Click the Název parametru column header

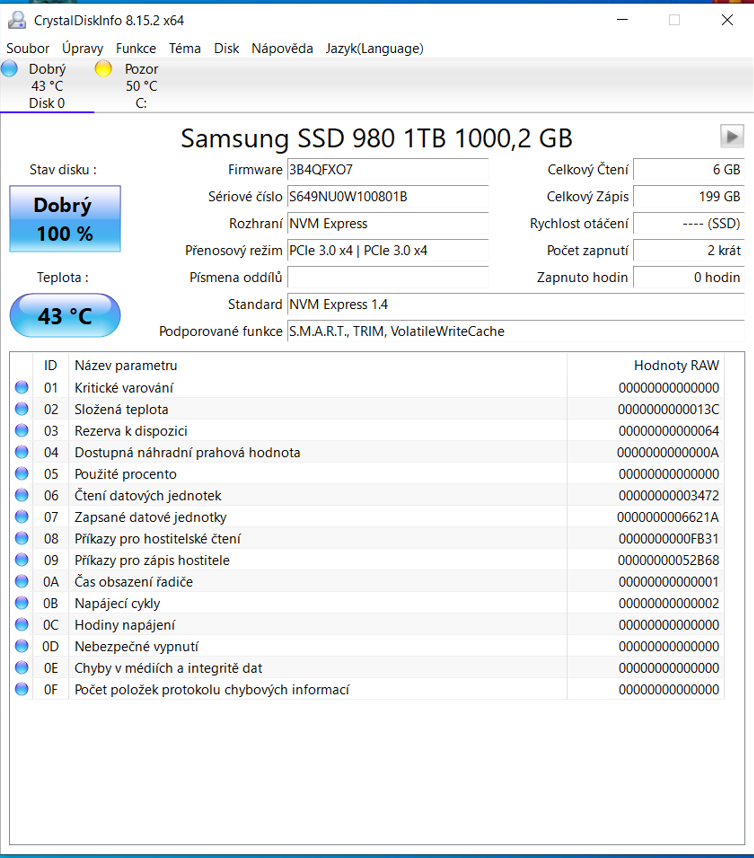click(x=317, y=365)
